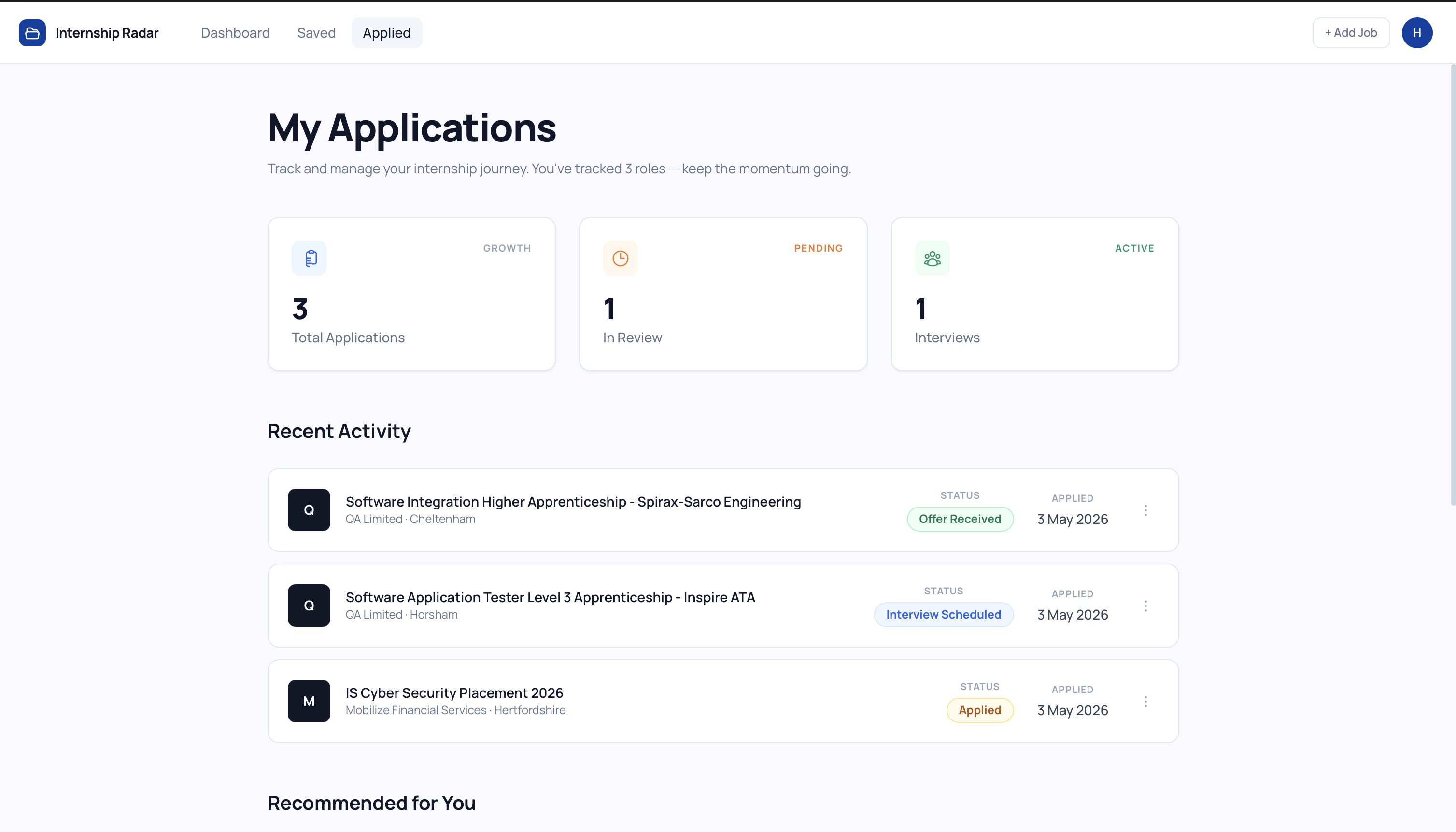Open three-dot menu for Spirax-Sarco apprenticeship row
The width and height of the screenshot is (1456, 832).
click(1145, 510)
